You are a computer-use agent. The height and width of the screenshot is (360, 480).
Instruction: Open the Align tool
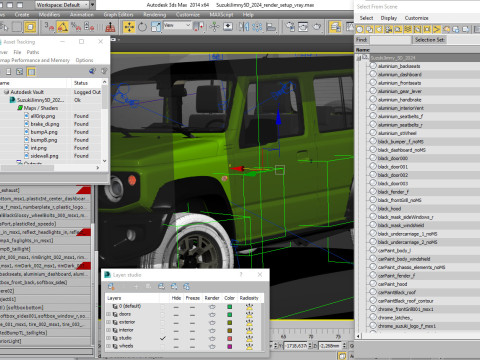(271, 27)
